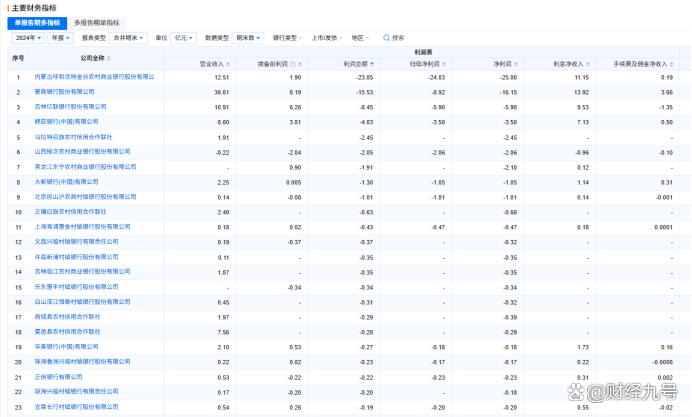Sort by 营业收入 column arrows
Image resolution: width=692 pixels, height=417 pixels.
click(228, 64)
